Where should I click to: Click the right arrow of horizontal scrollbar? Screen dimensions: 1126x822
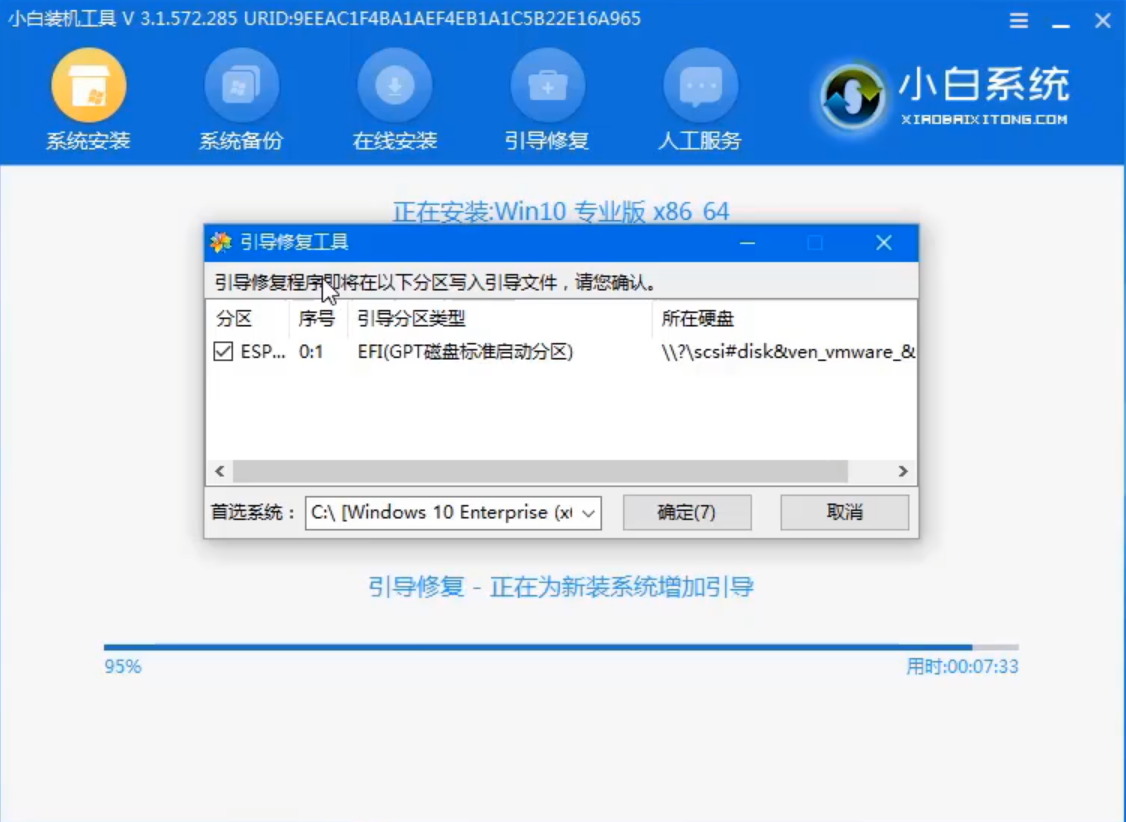[903, 471]
